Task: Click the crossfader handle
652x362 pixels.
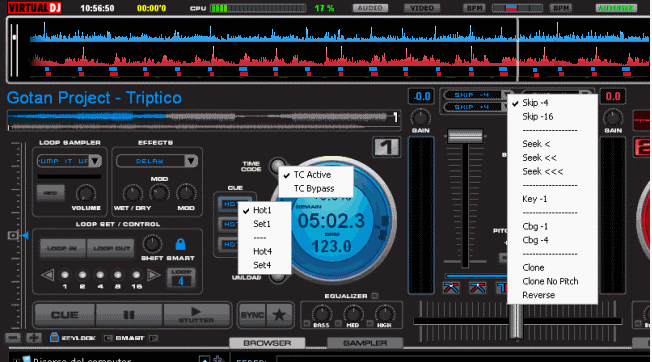Action: pos(516,321)
